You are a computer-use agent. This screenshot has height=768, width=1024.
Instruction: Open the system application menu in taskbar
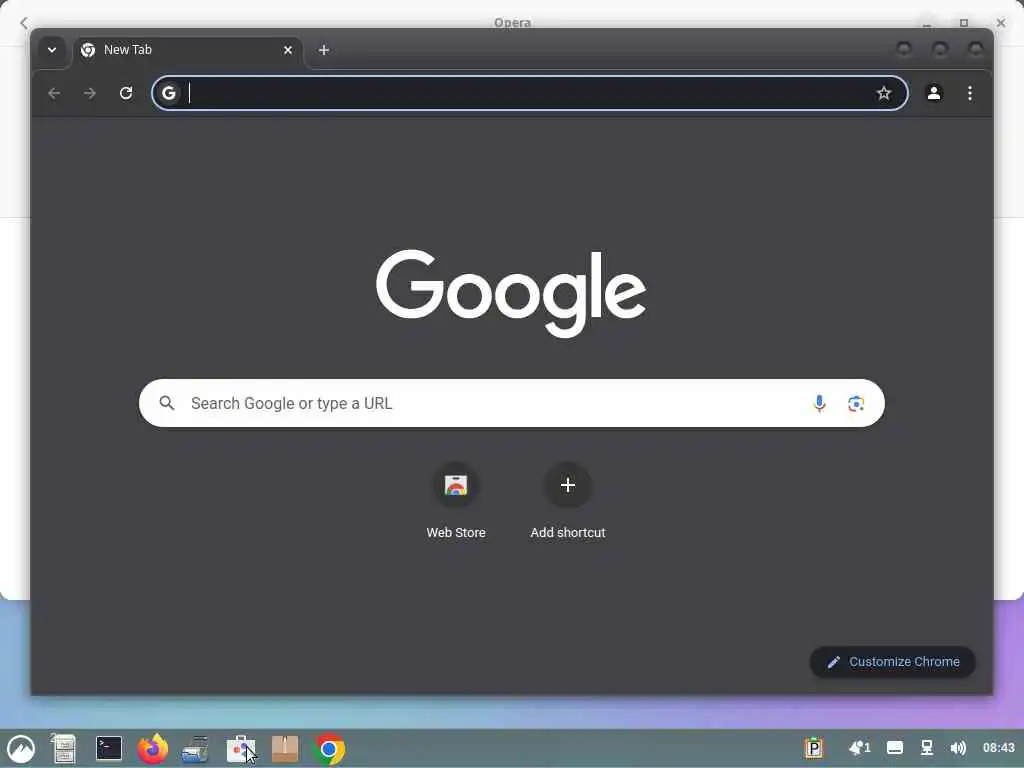21,748
